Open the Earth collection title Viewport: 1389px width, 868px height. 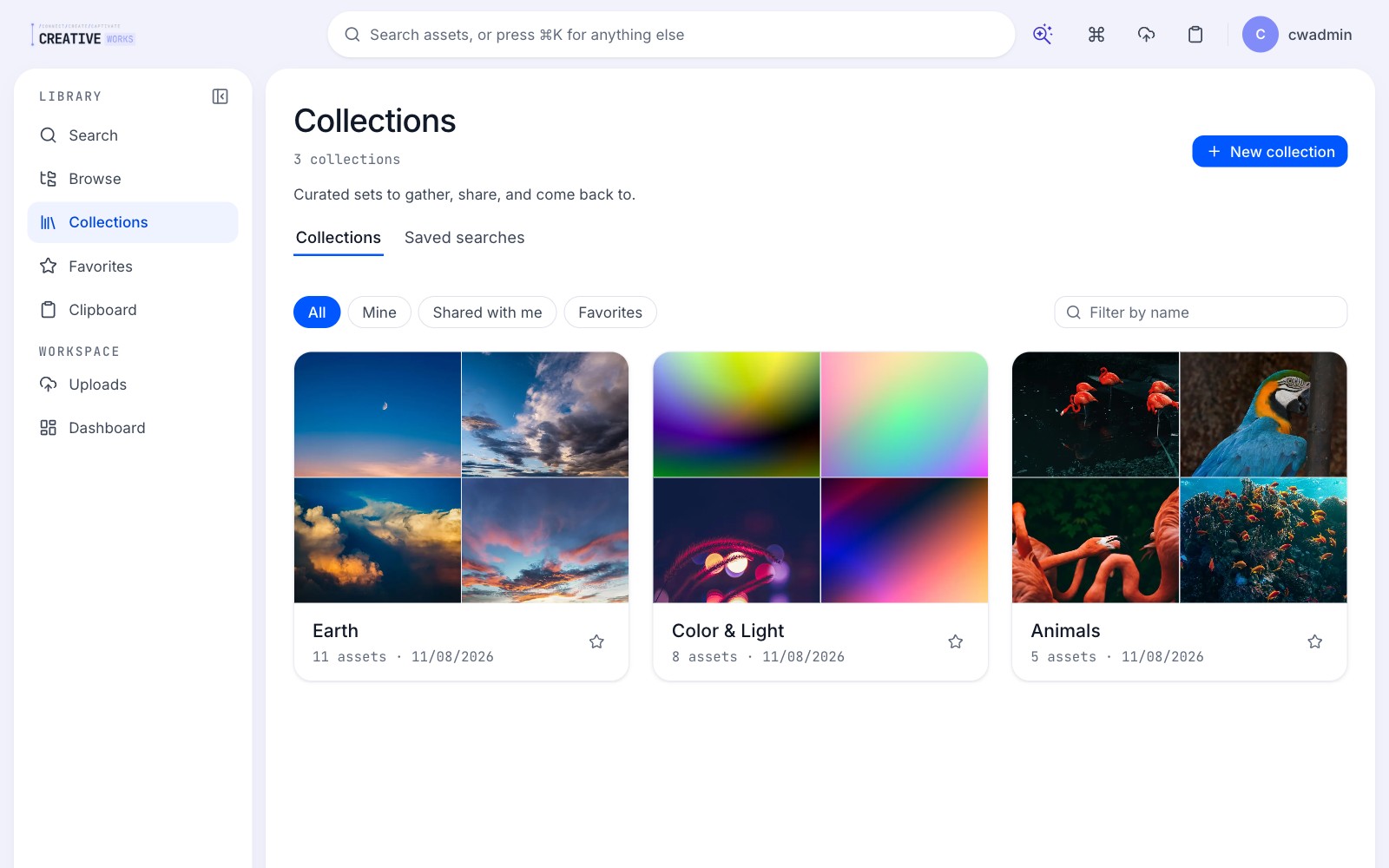[335, 631]
